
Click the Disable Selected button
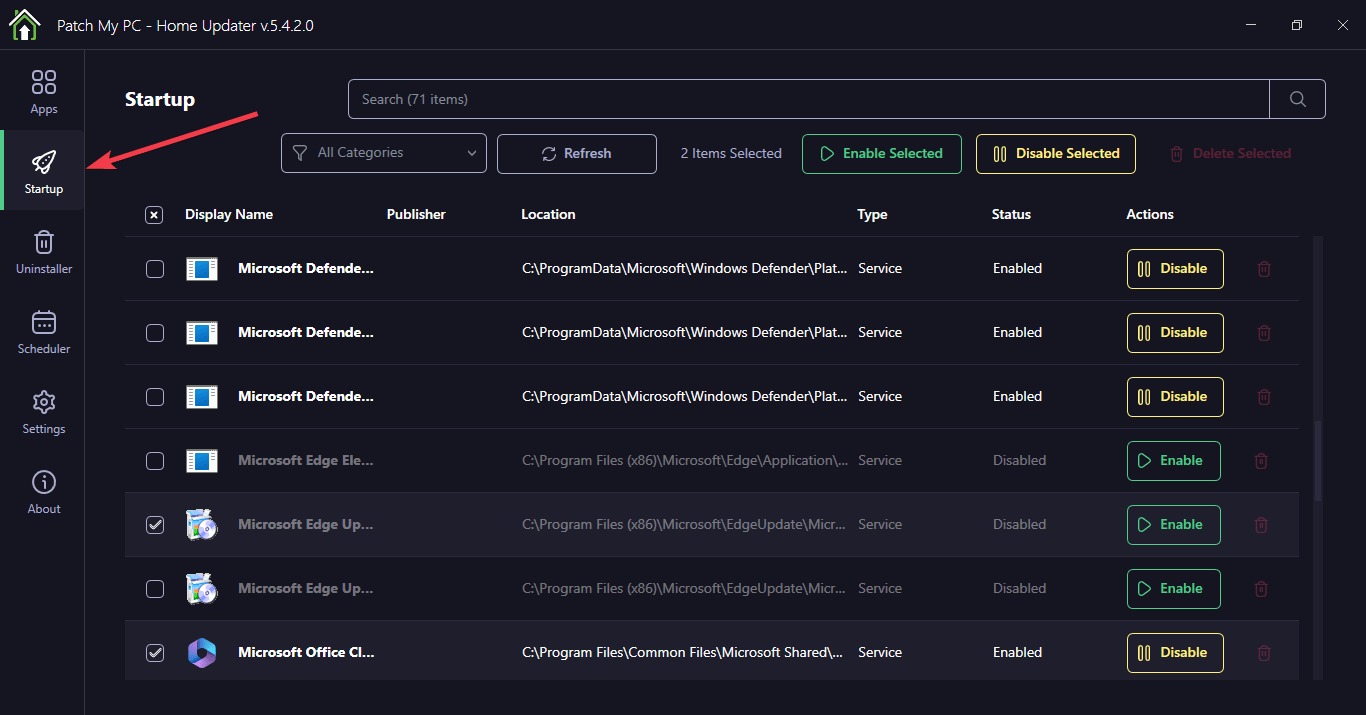[1055, 154]
